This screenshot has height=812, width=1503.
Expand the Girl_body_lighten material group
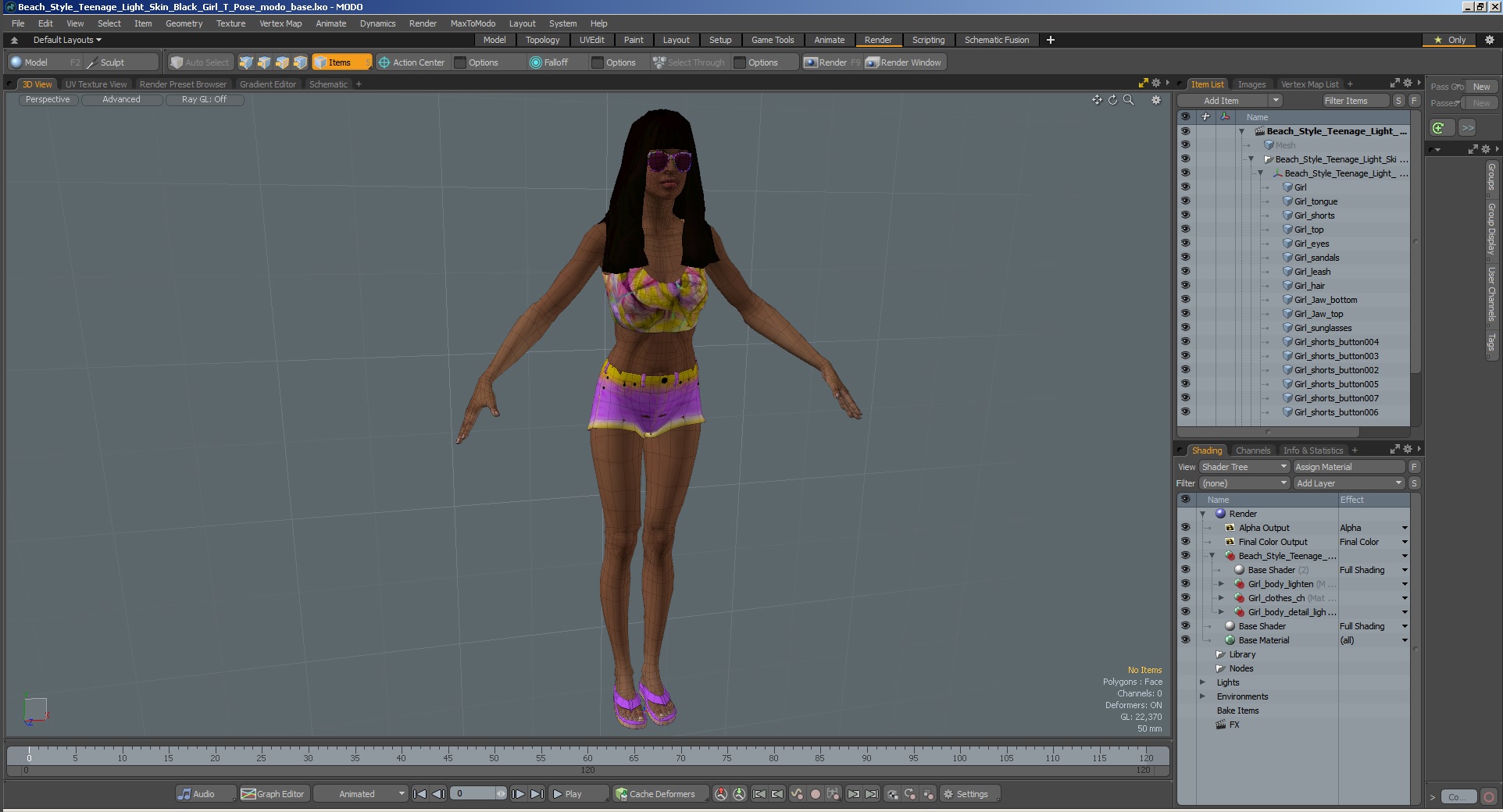tap(1221, 584)
